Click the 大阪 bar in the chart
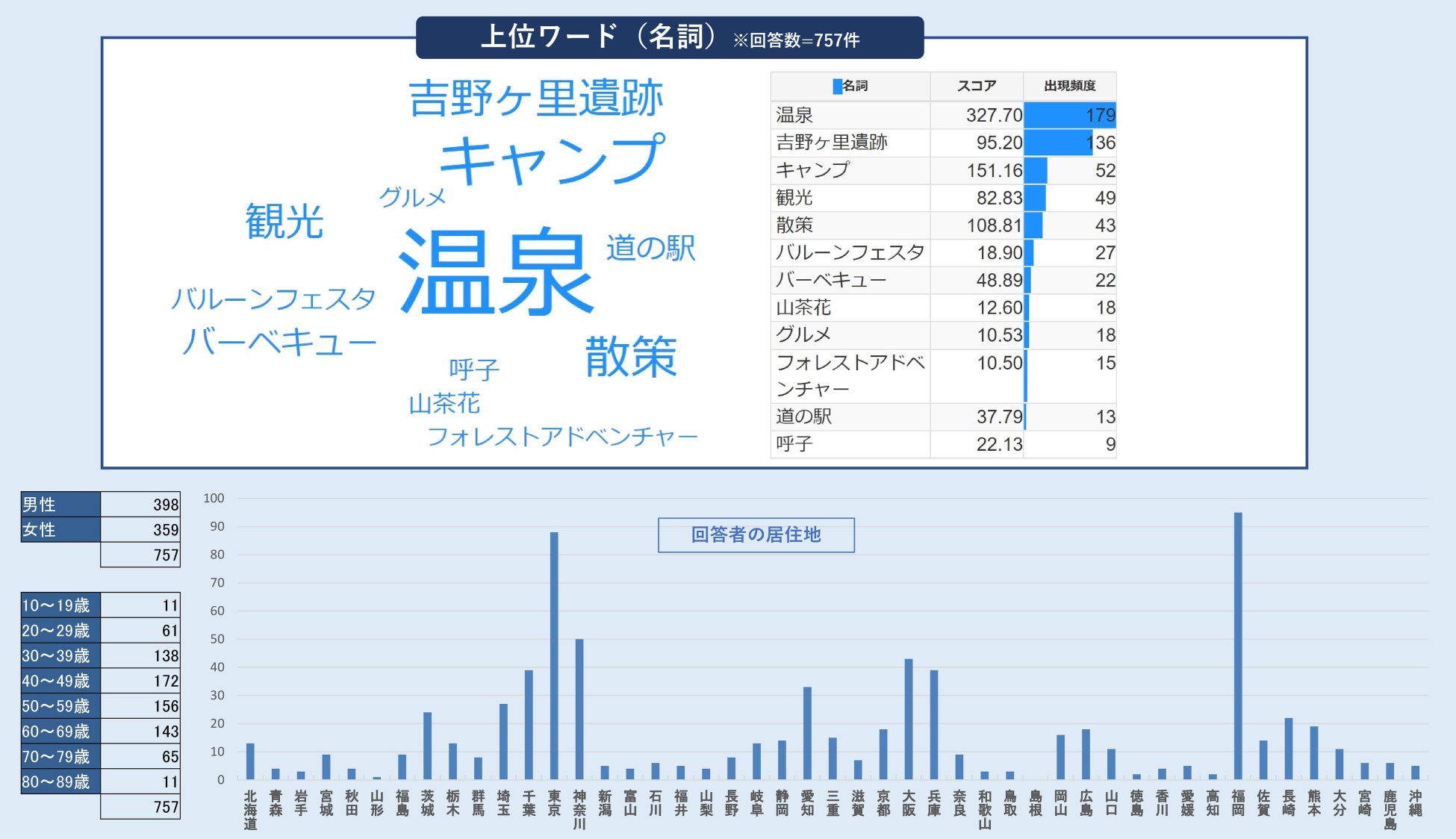Viewport: 1456px width, 839px height. tap(909, 719)
